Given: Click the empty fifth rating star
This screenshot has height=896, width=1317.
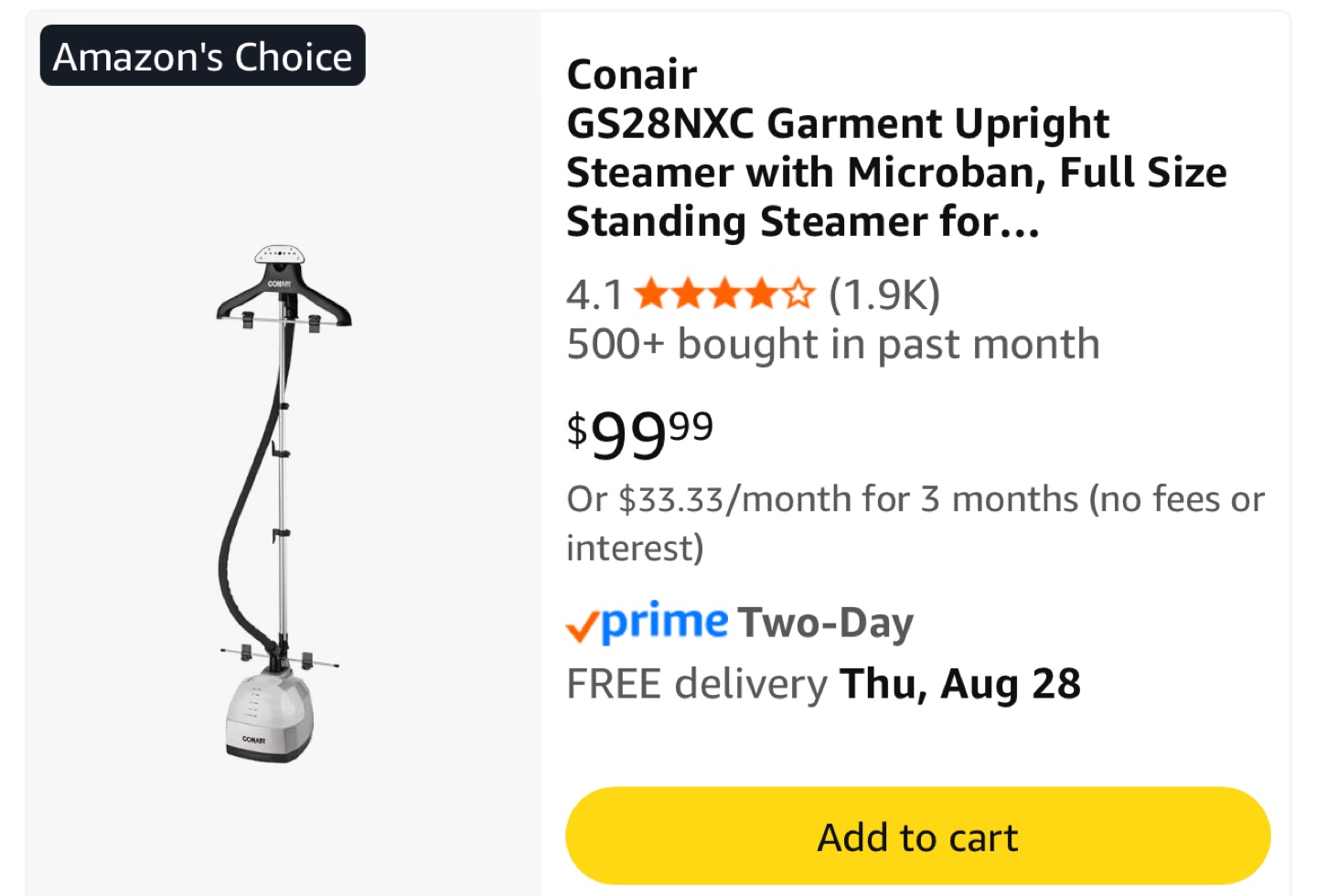Looking at the screenshot, I should (798, 294).
